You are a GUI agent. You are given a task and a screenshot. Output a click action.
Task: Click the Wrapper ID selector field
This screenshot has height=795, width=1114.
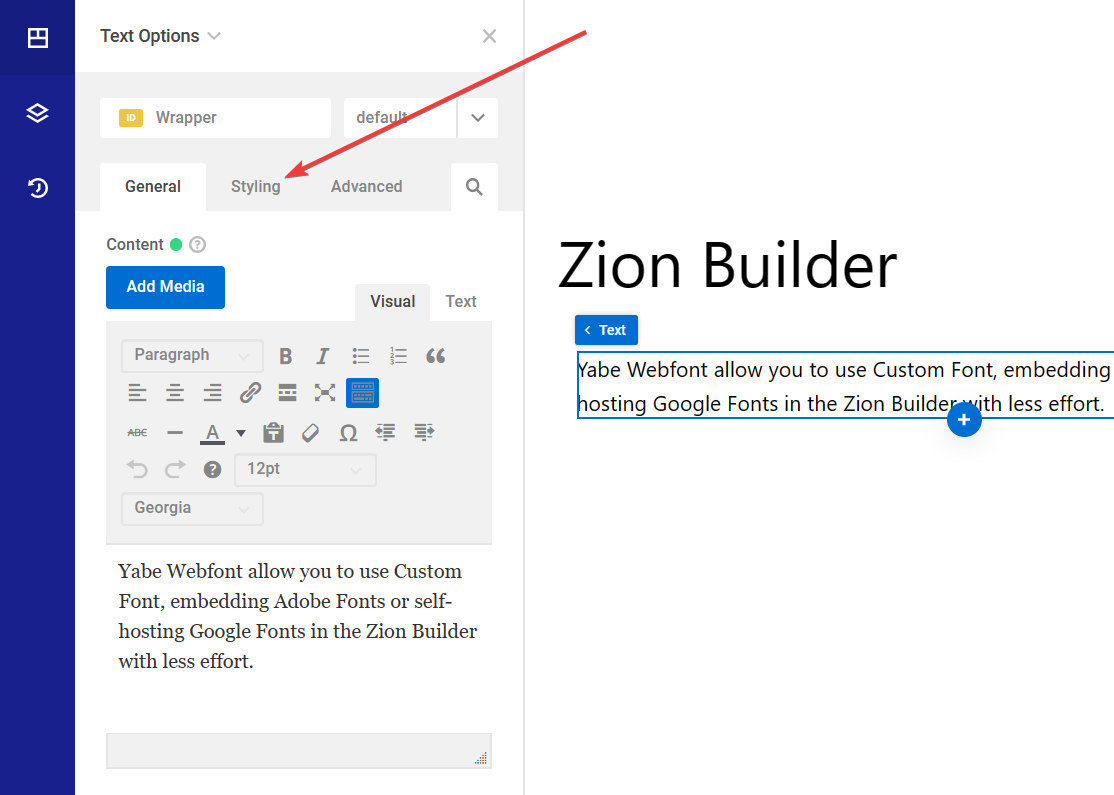pos(215,118)
